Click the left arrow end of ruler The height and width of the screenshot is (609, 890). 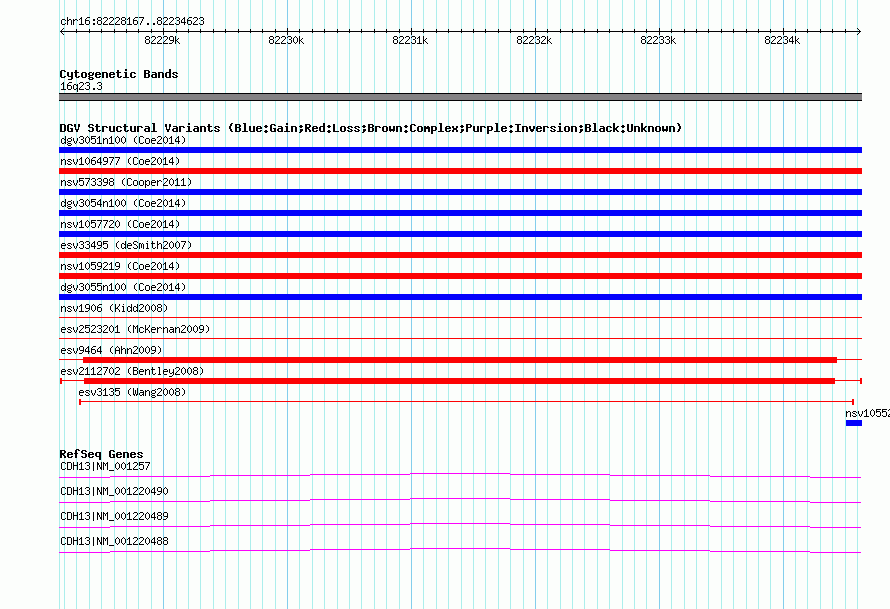(x=62, y=31)
